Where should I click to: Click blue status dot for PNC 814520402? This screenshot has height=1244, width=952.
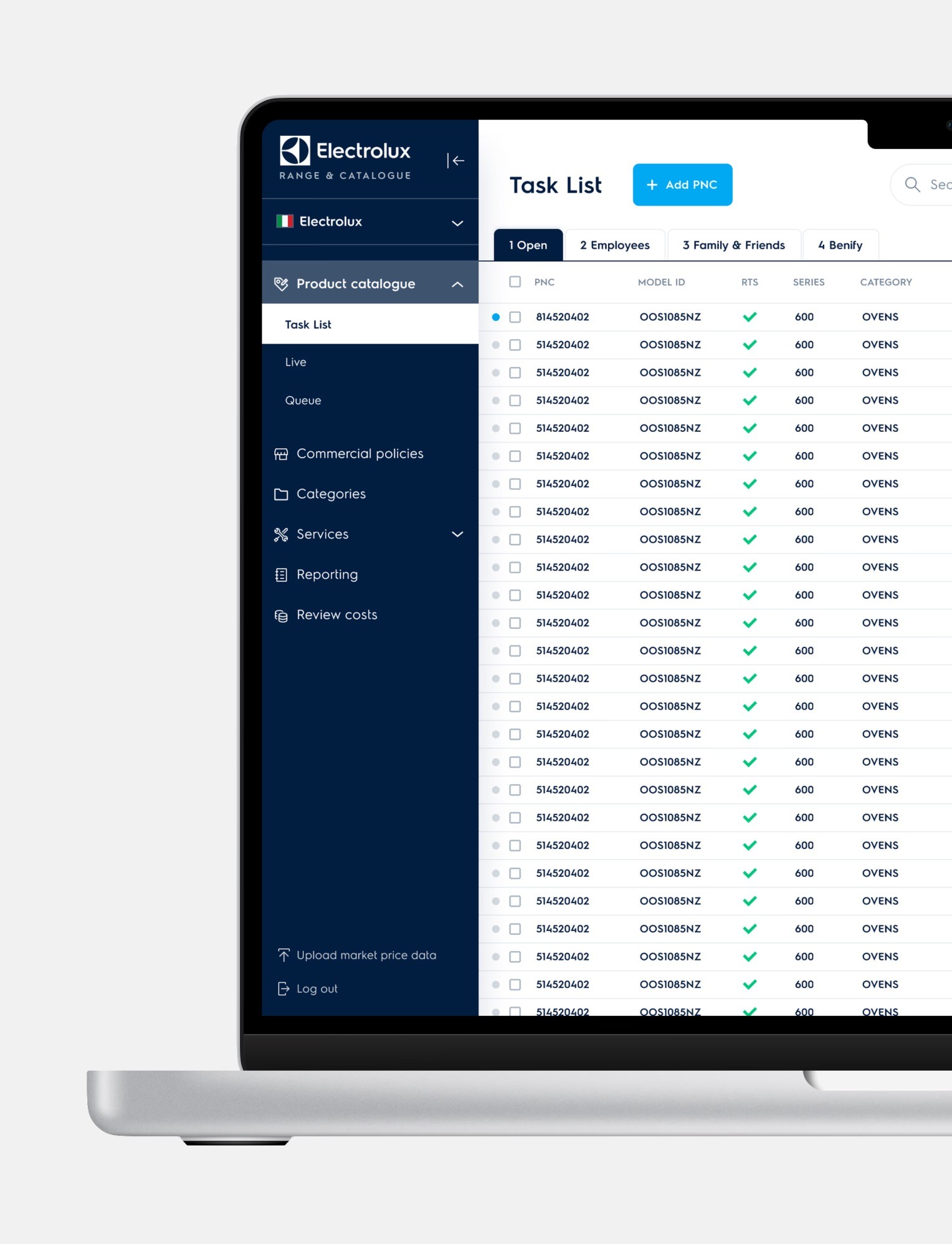click(496, 317)
